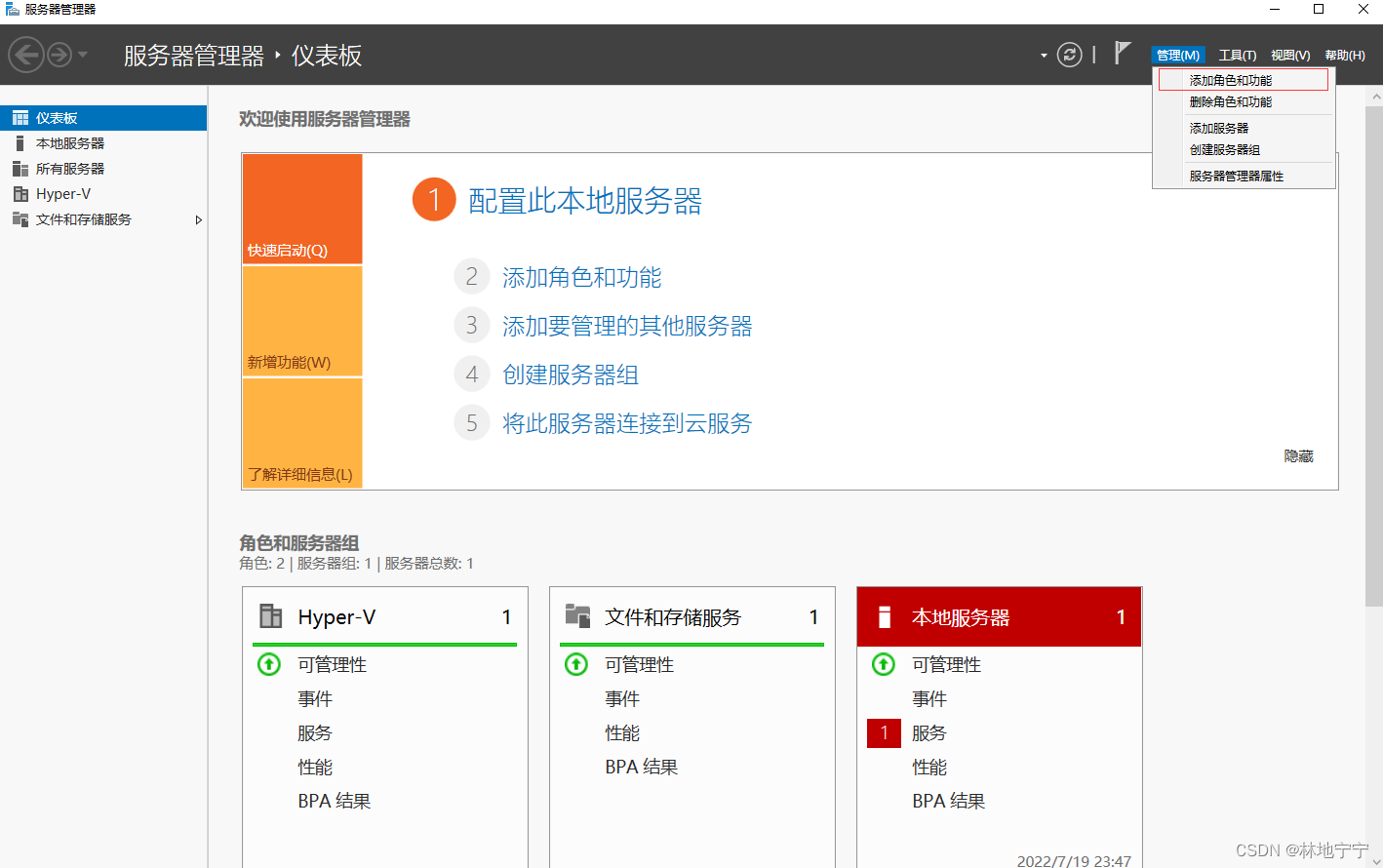Click the welcome panel 添加角色和功能 link
The width and height of the screenshot is (1383, 868).
(x=581, y=277)
